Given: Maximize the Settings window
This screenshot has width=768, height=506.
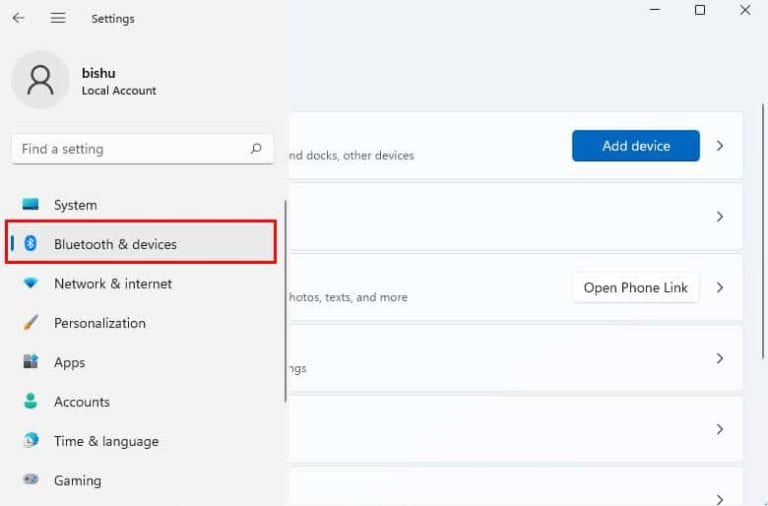Looking at the screenshot, I should click(700, 10).
